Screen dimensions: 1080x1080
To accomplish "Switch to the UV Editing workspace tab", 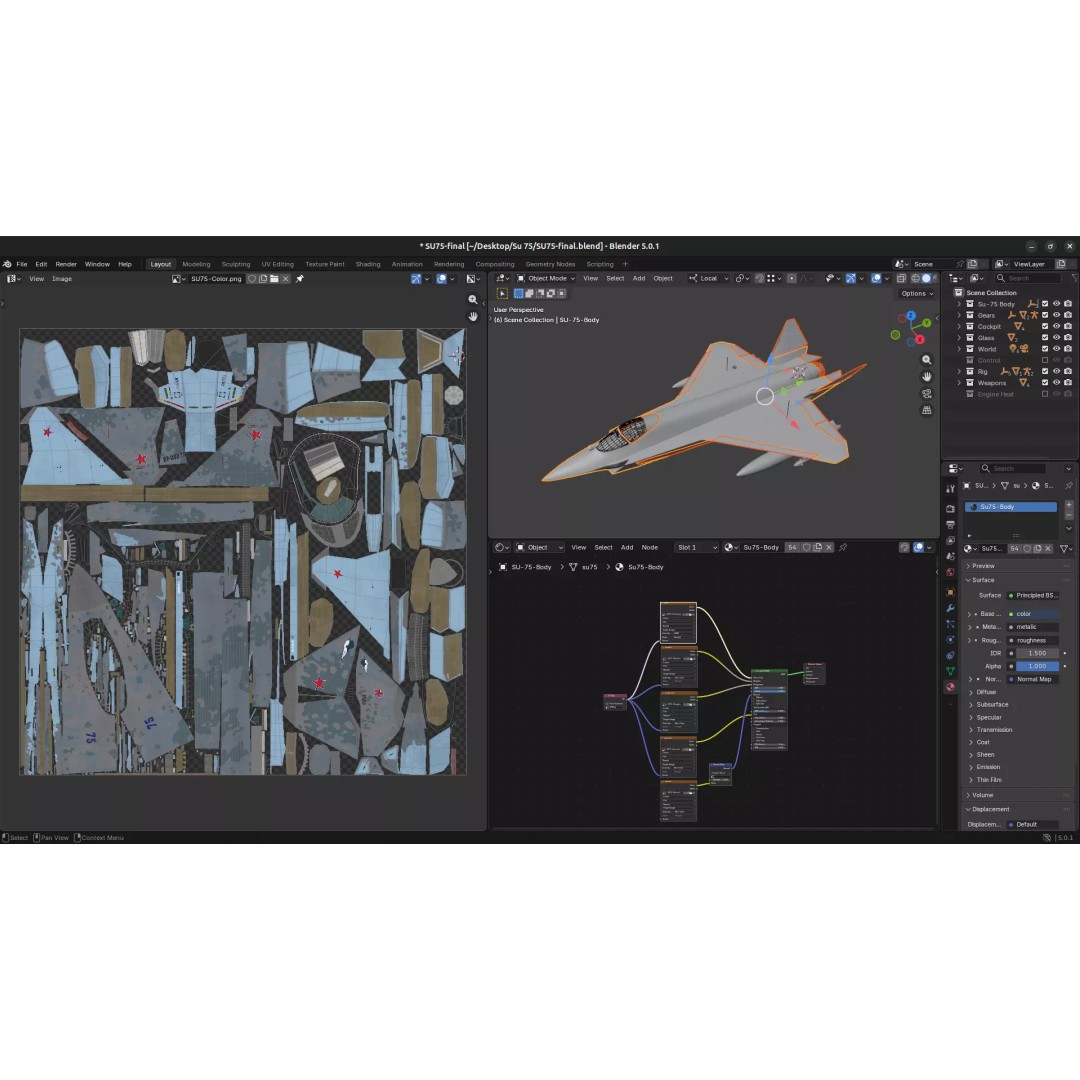I will pos(278,264).
